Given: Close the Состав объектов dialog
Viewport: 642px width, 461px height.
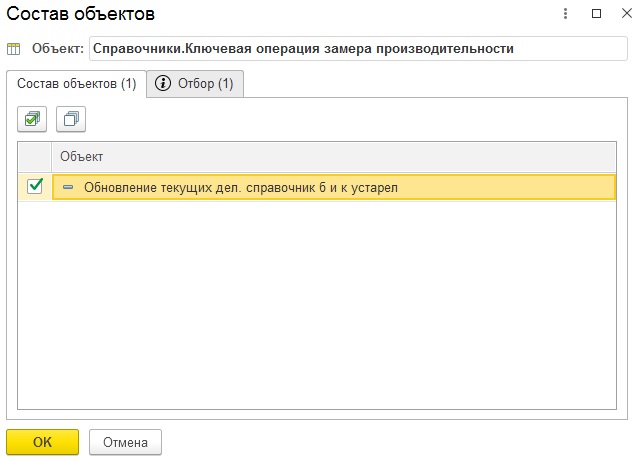Looking at the screenshot, I should coord(624,14).
